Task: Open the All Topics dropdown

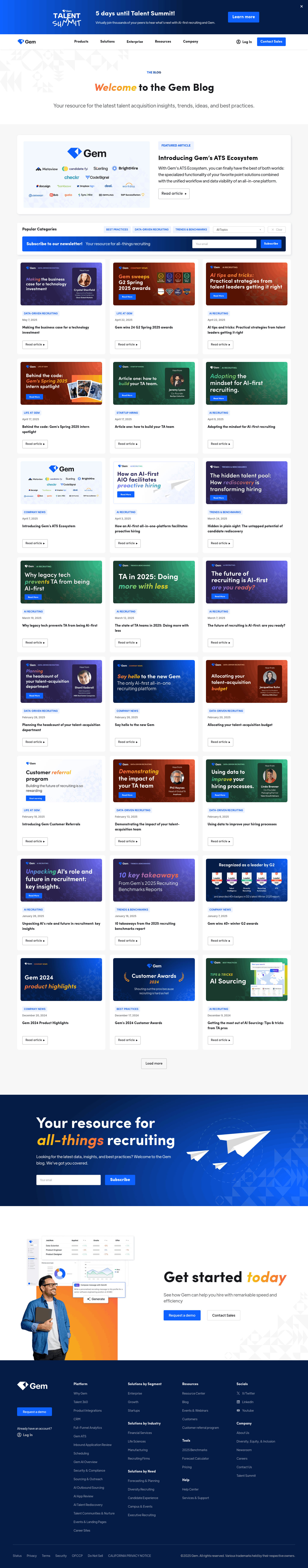Action: (x=239, y=230)
